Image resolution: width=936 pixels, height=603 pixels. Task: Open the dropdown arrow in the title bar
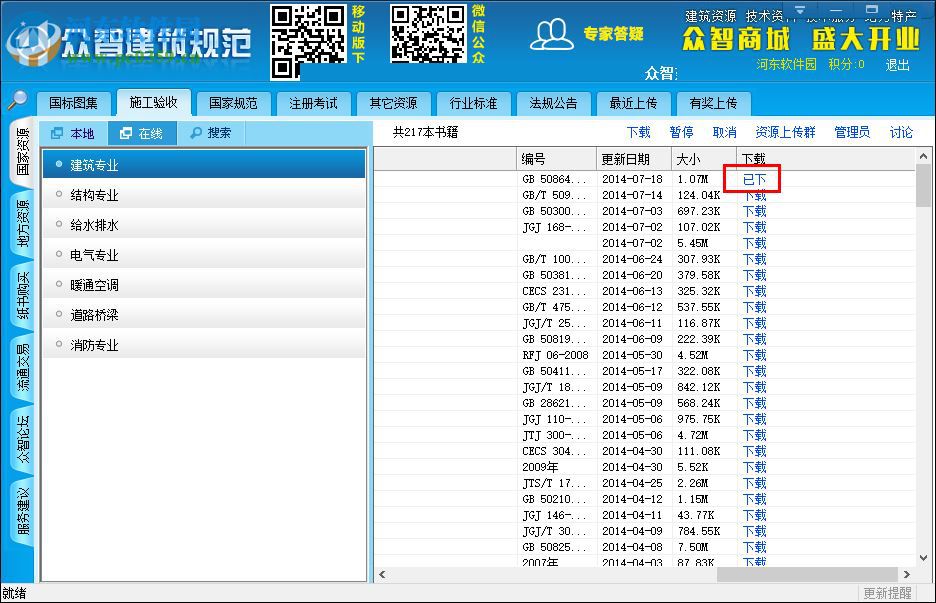(x=800, y=11)
